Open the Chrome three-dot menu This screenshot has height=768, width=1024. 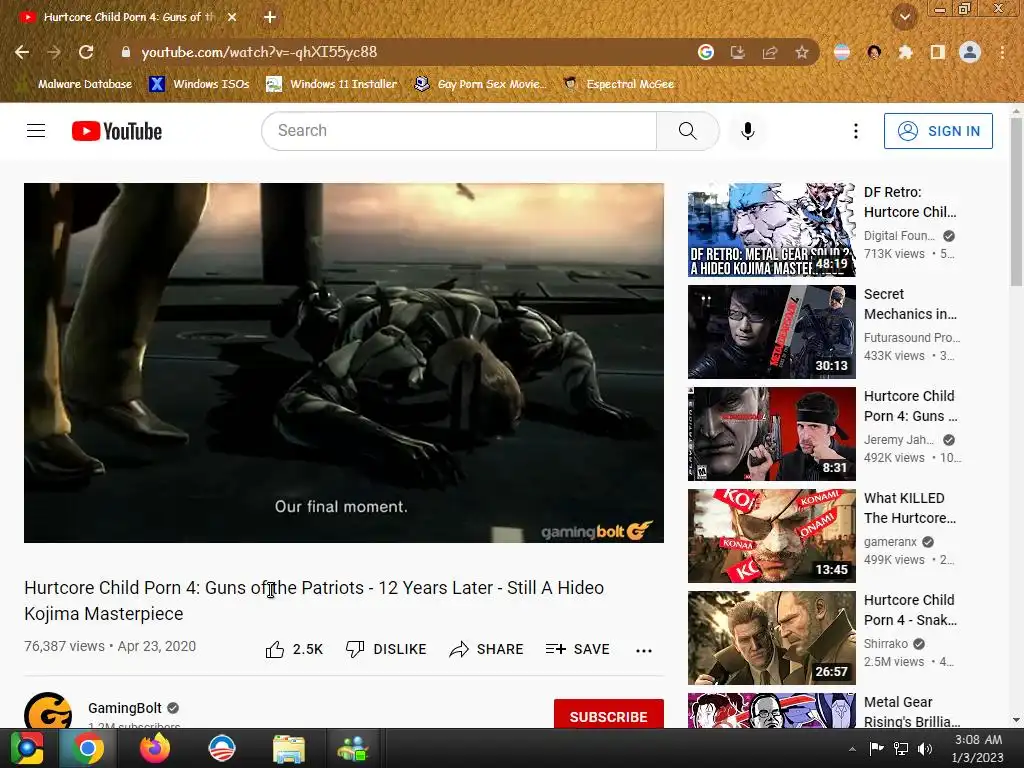coord(1002,52)
